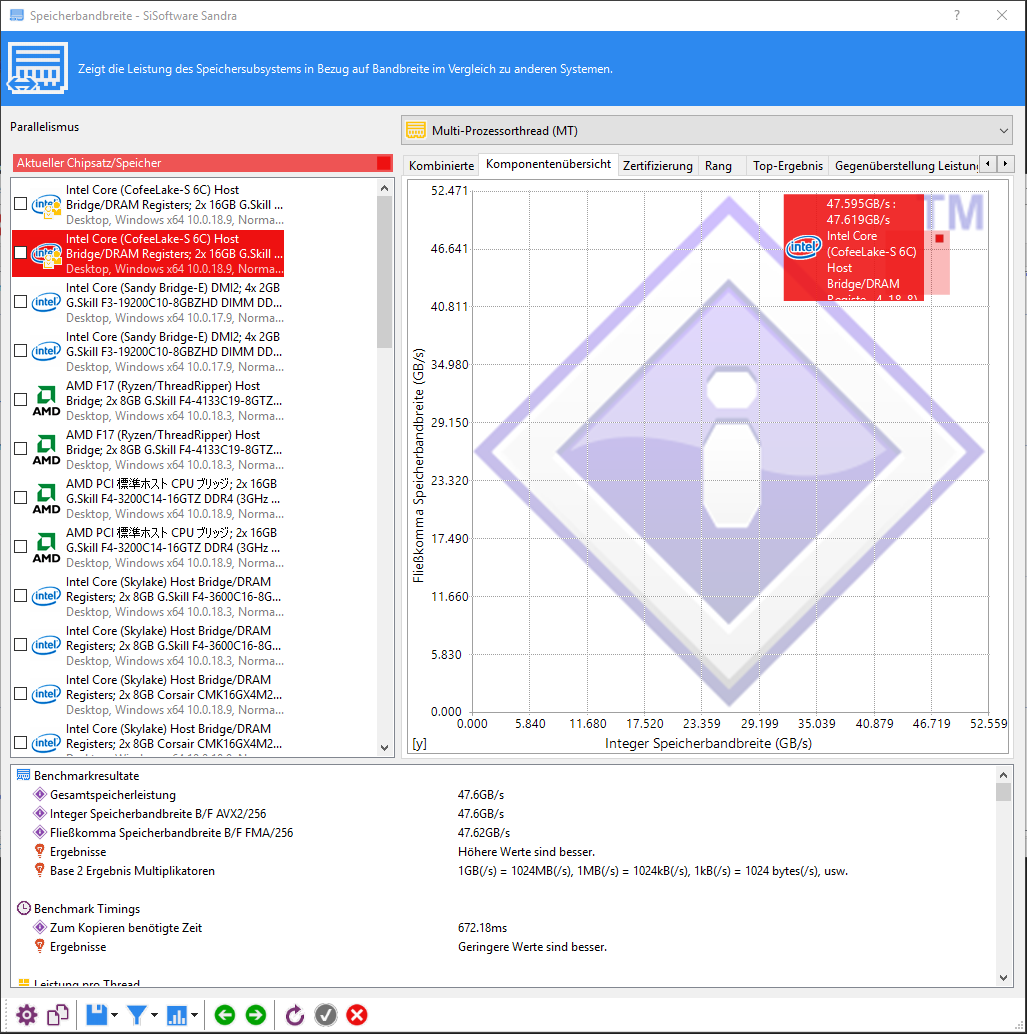
Task: Click the 47.62GB/s result value
Action: coord(483,833)
